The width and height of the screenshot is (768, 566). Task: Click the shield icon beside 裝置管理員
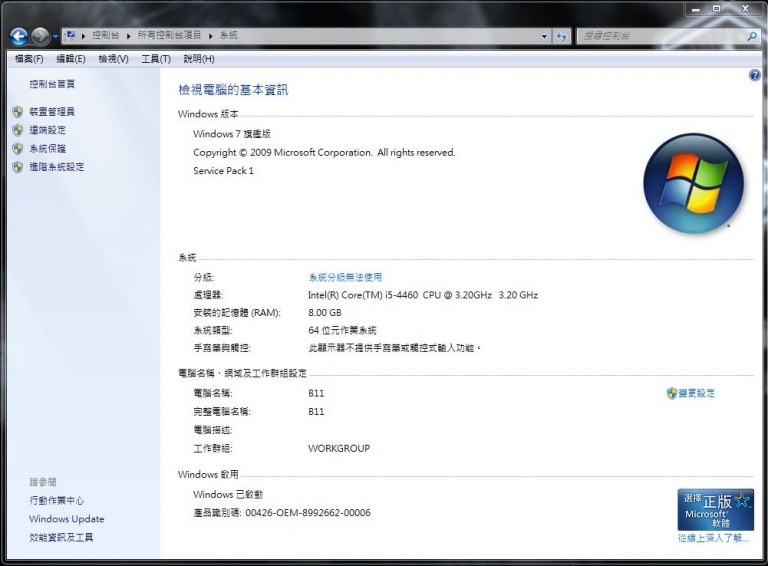pyautogui.click(x=18, y=112)
